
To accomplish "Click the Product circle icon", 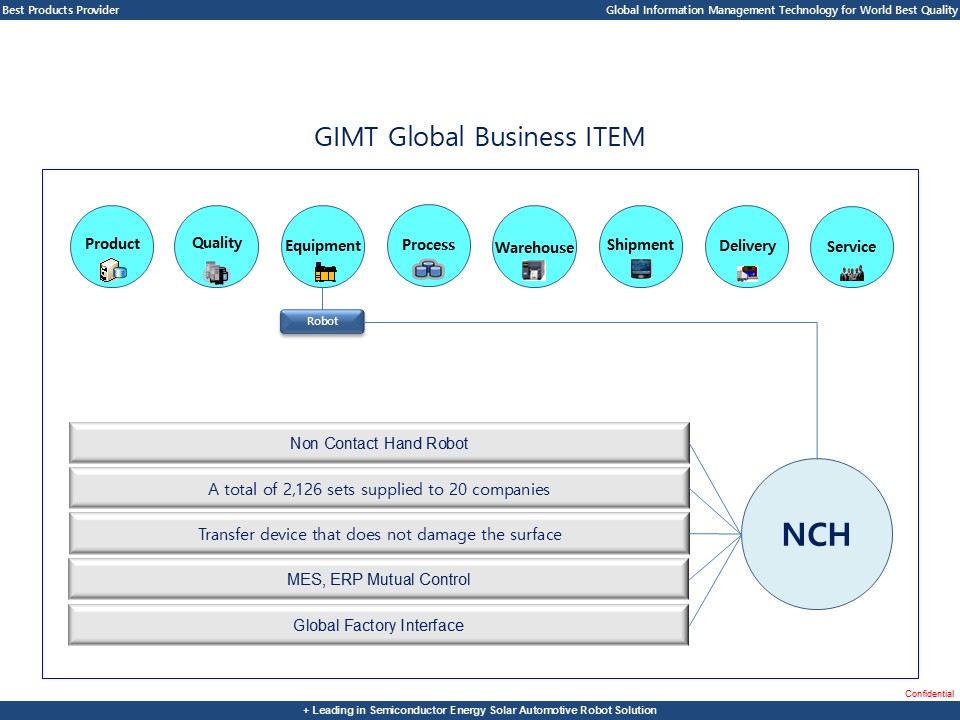I will [112, 247].
